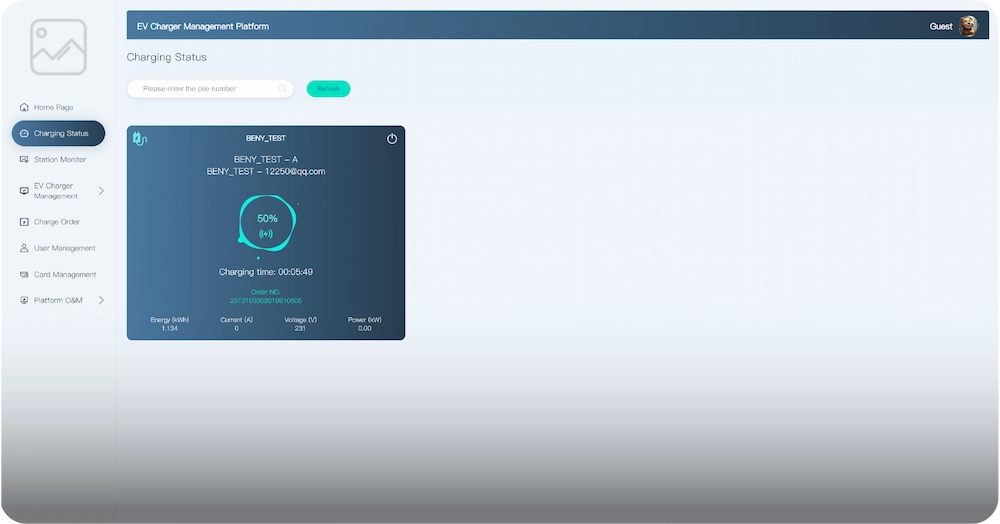Open the Guest user avatar menu
This screenshot has width=1000, height=524.
pyautogui.click(x=968, y=26)
